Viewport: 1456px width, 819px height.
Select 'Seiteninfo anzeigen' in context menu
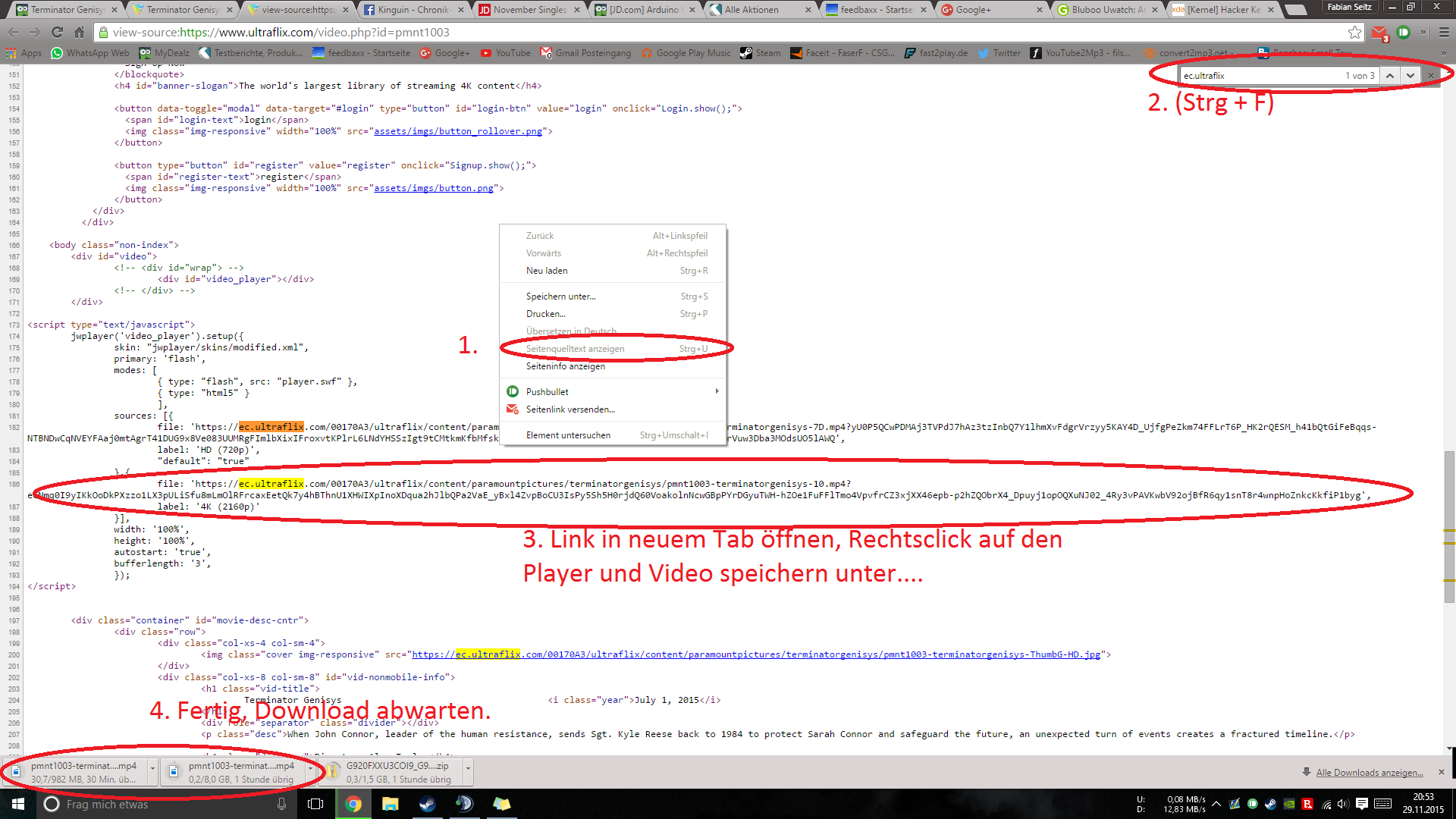pos(613,366)
